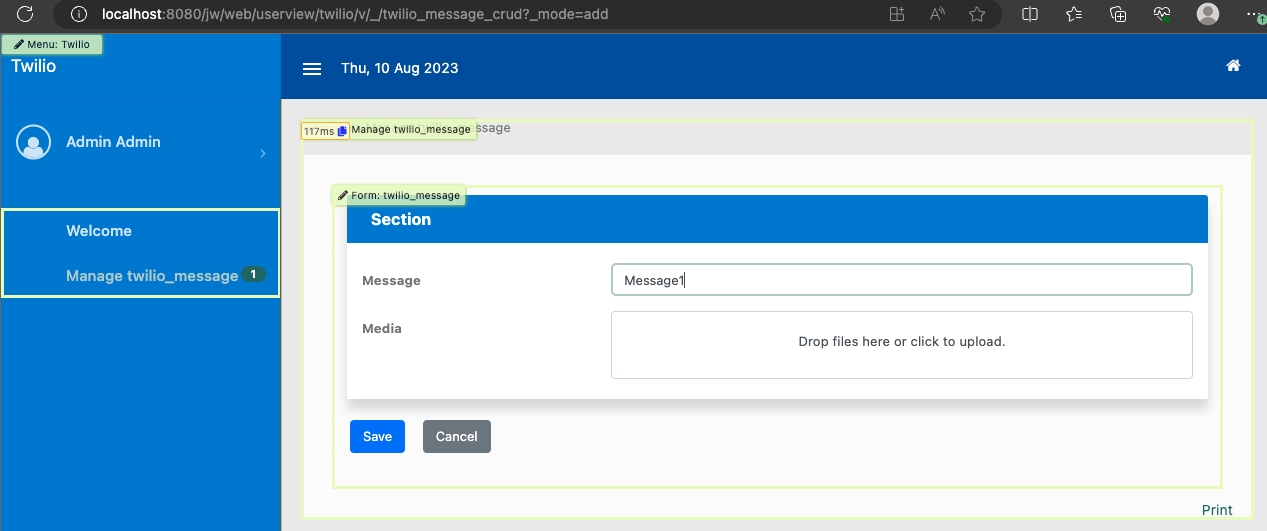1267x531 pixels.
Task: Open the Welcome menu item
Action: point(99,231)
